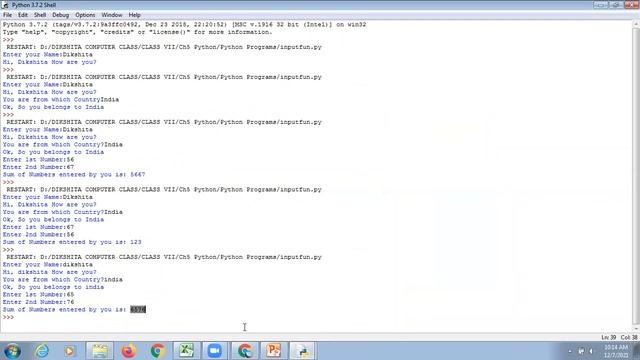The image size is (640, 360).
Task: Click the 'Ln: 39' status bar entry
Action: [x=608, y=338]
